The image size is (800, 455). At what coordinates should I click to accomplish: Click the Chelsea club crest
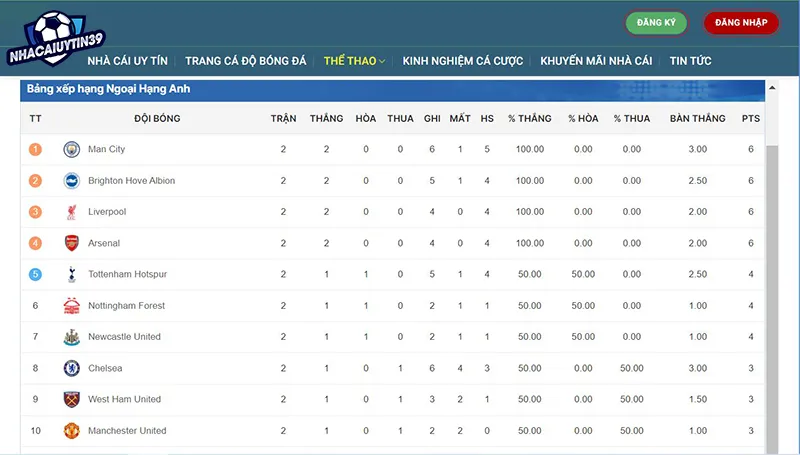click(x=71, y=368)
